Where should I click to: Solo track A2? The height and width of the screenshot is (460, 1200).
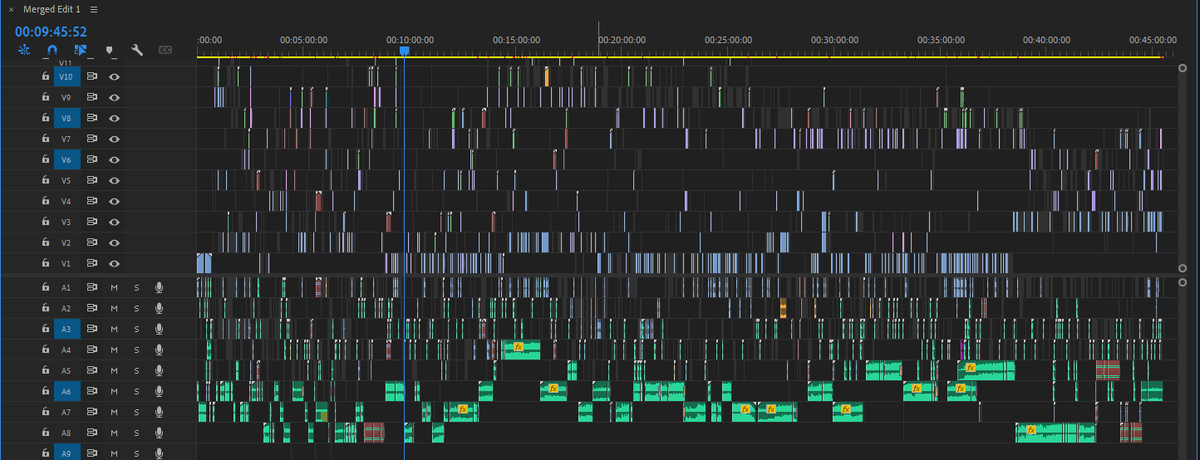(137, 308)
